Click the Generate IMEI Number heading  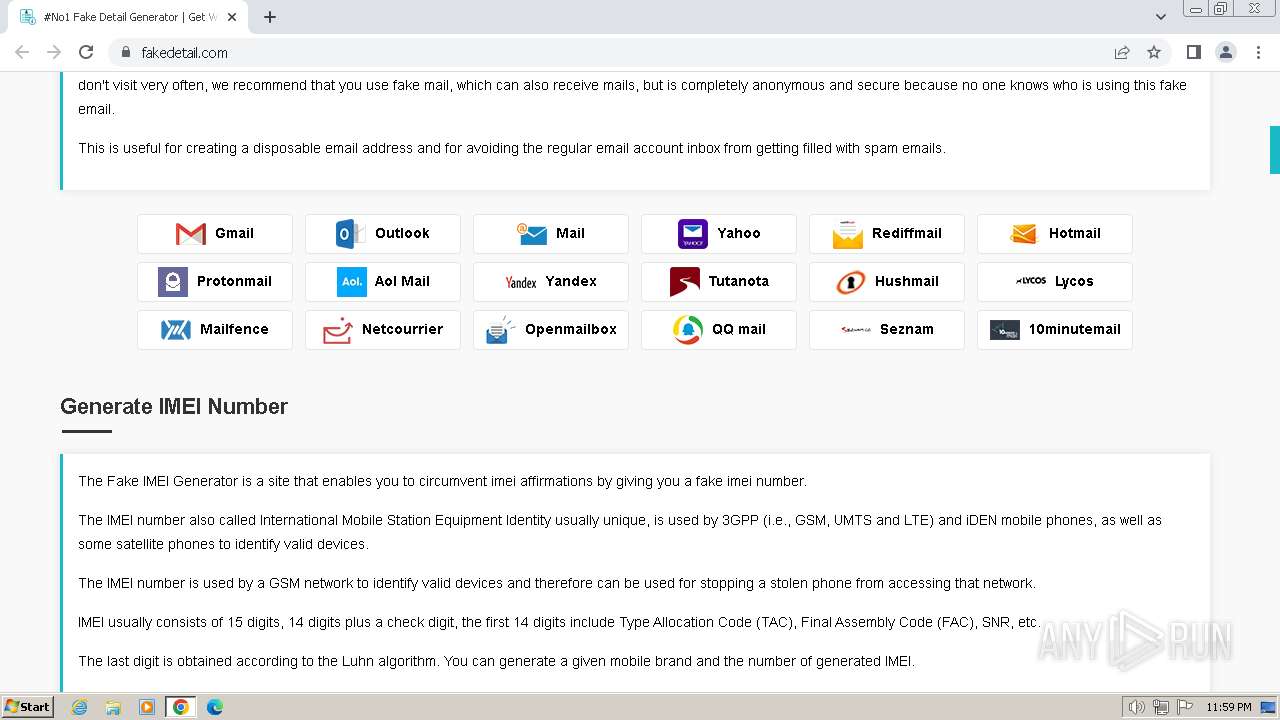(x=174, y=406)
